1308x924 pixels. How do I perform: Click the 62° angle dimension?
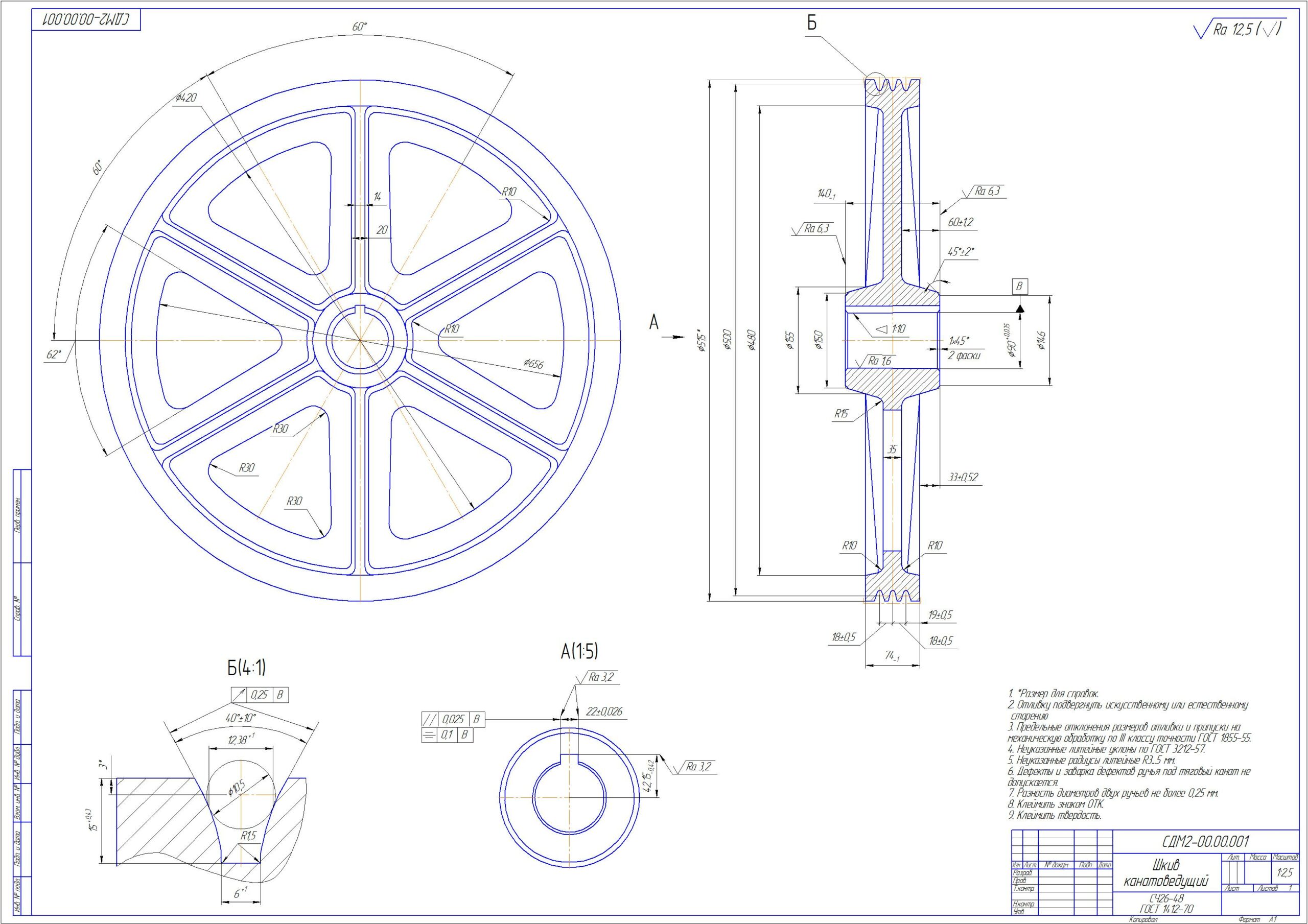click(54, 354)
